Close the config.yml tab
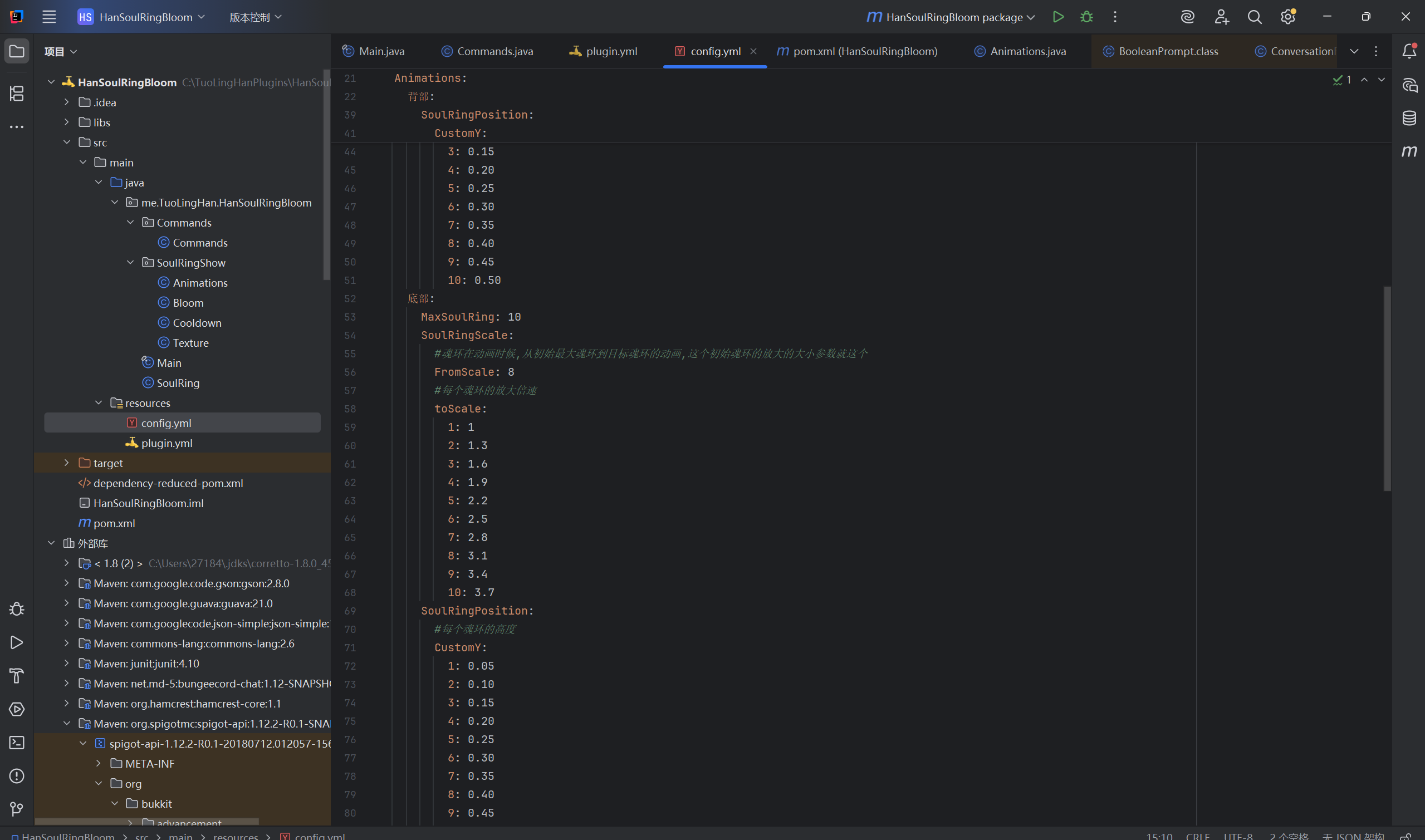The image size is (1425, 840). click(753, 52)
